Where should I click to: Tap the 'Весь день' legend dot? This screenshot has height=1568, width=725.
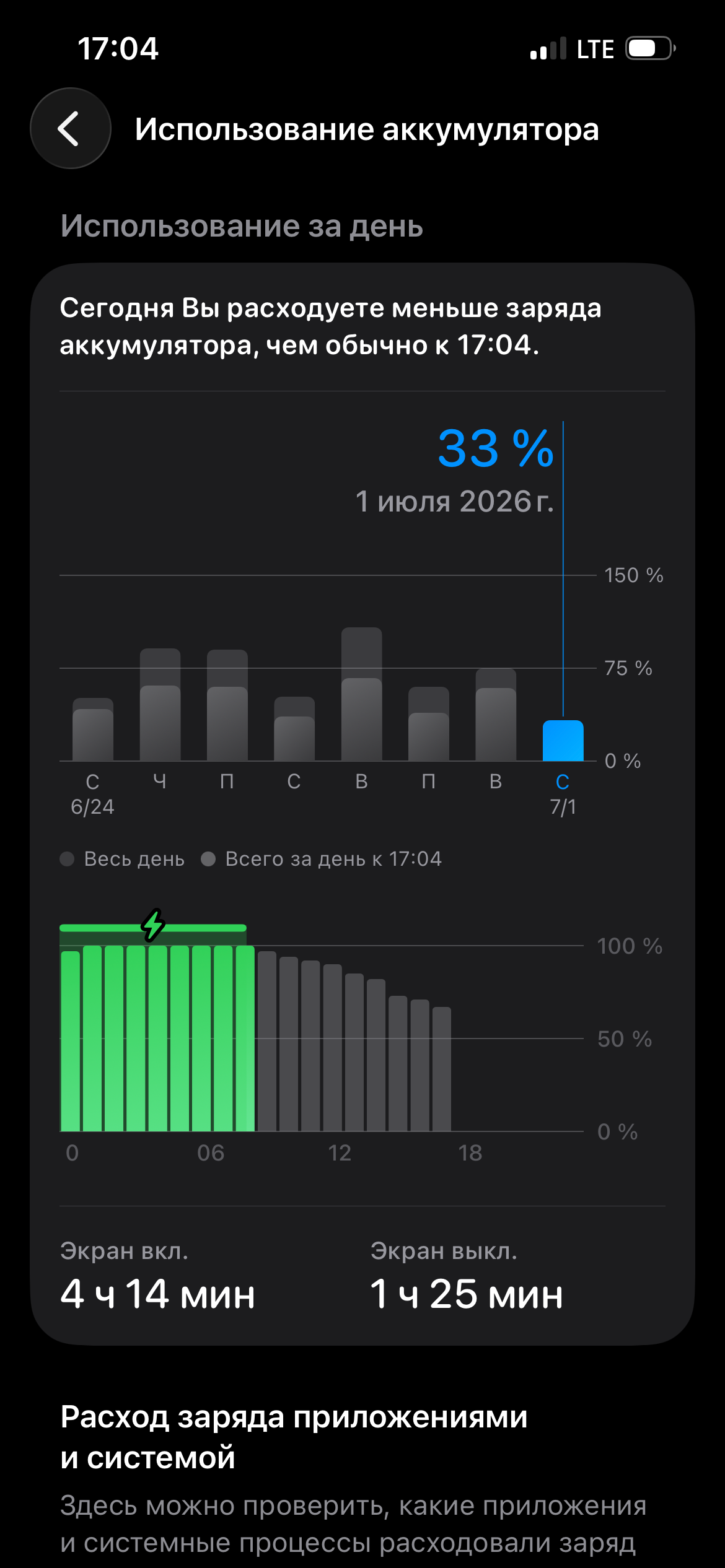[x=67, y=859]
